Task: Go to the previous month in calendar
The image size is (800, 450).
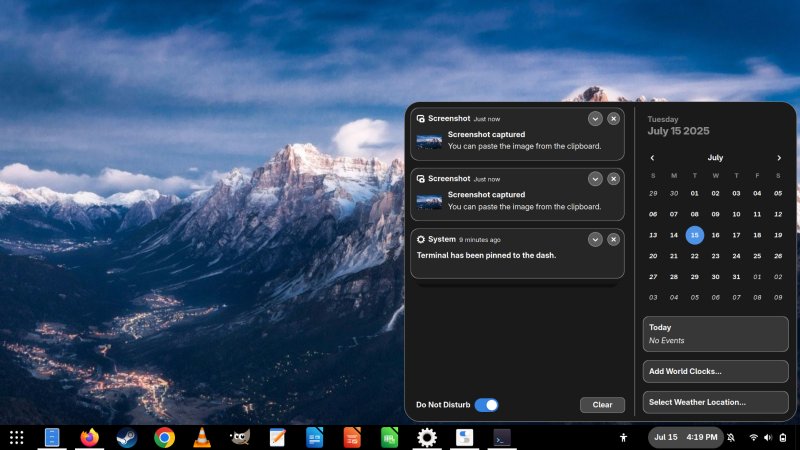Action: 652,158
